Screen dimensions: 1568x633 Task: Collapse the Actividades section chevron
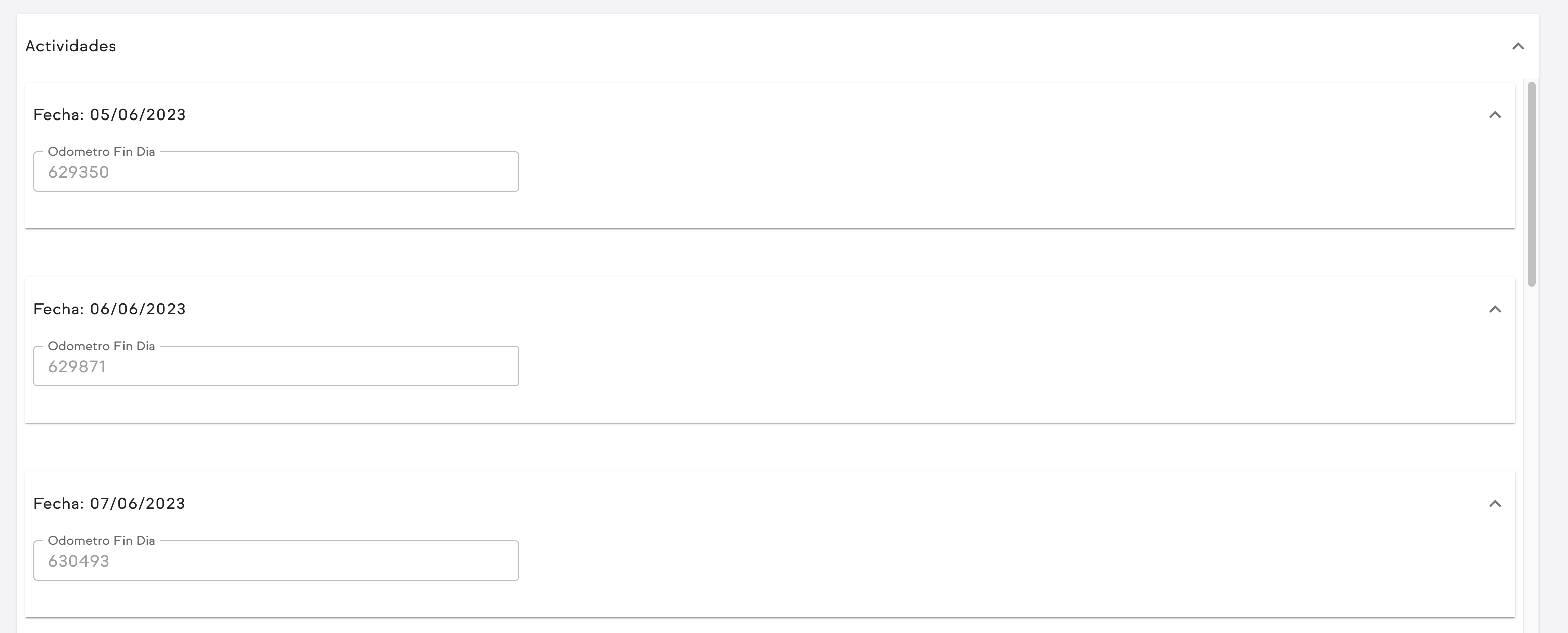pos(1518,46)
